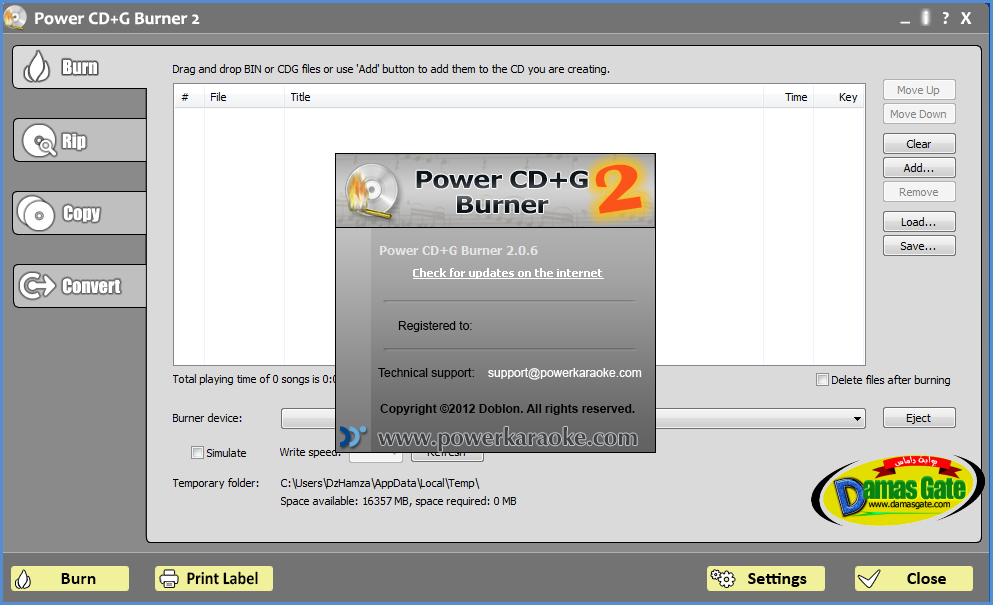Click gears icon on Settings button
This screenshot has height=605, width=993.
click(x=723, y=578)
